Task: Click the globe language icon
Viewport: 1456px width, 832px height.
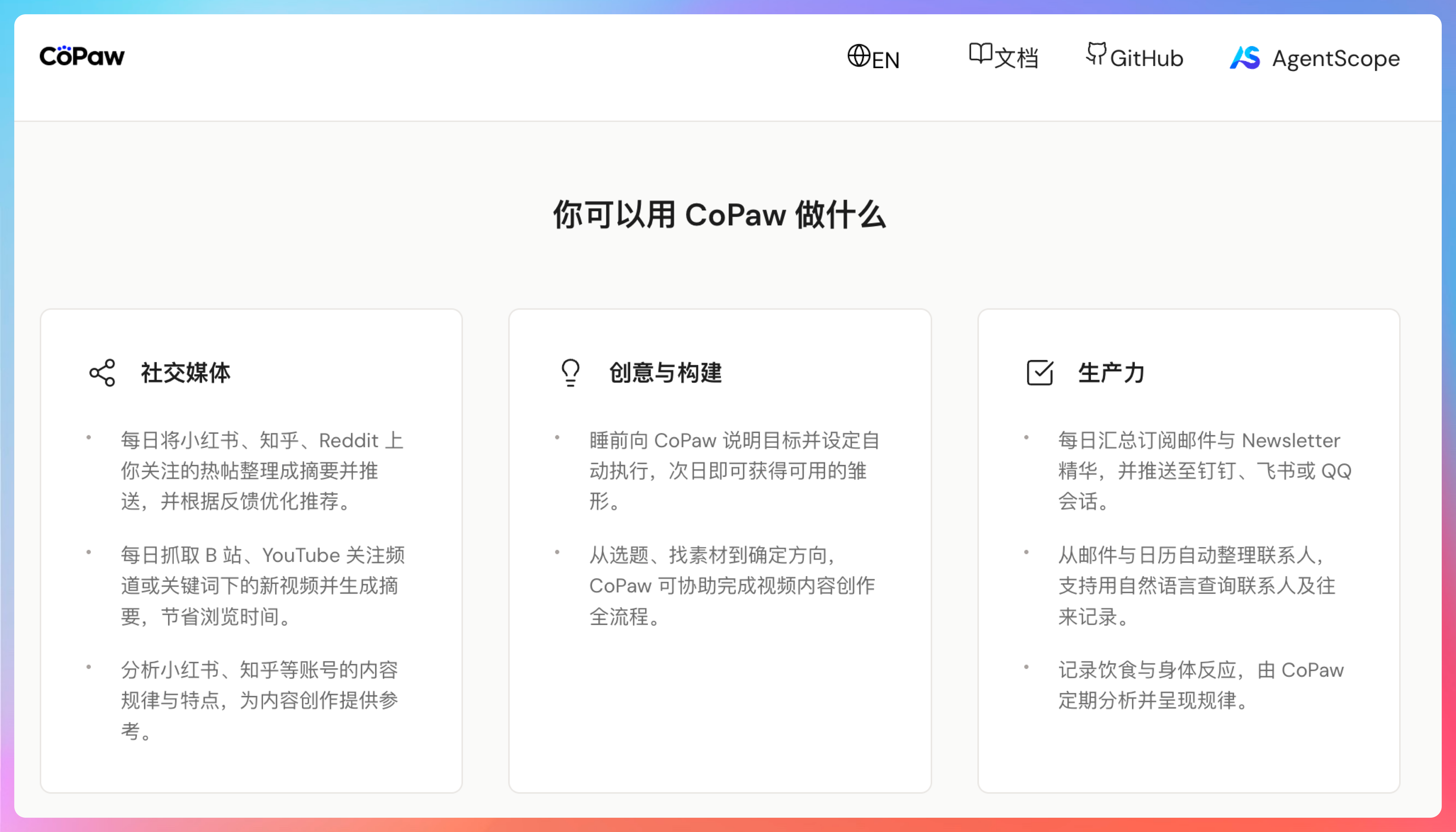Action: click(x=858, y=55)
